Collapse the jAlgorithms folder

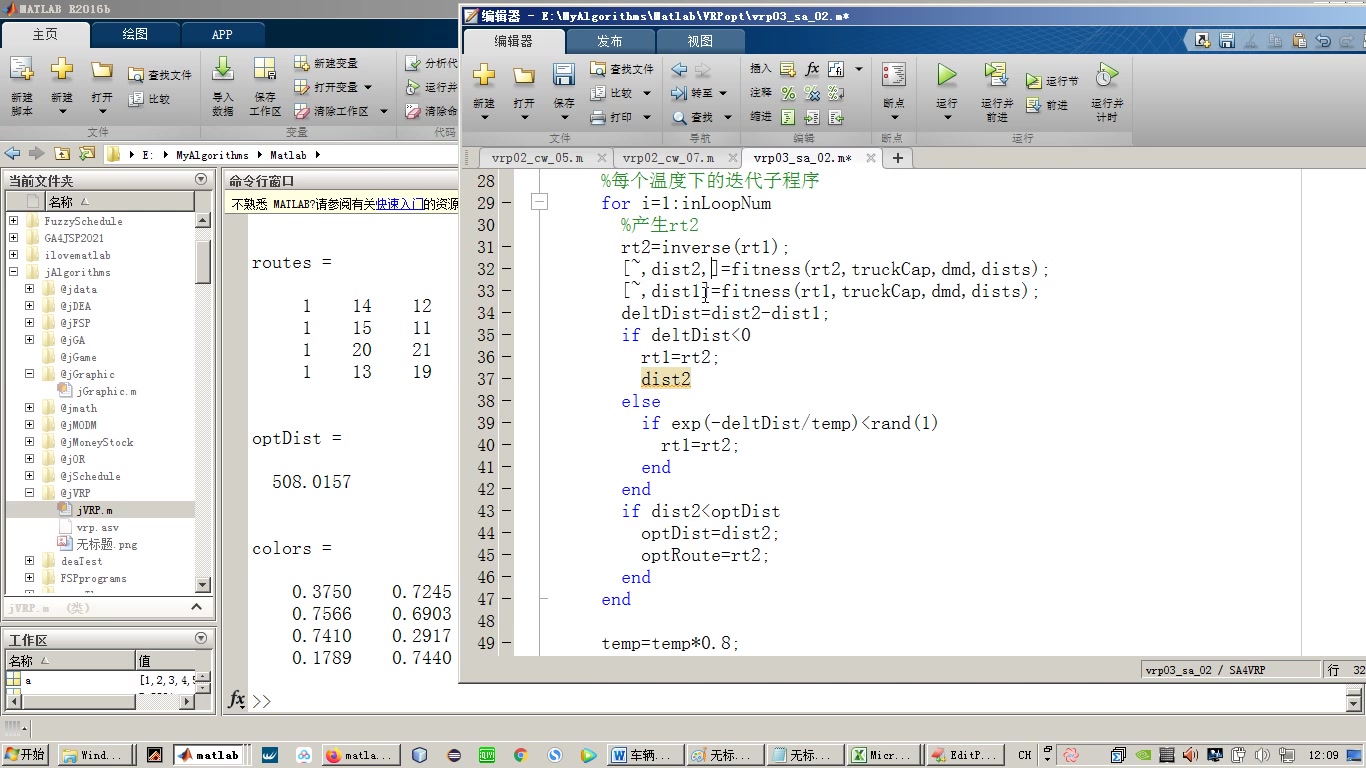pyautogui.click(x=13, y=272)
